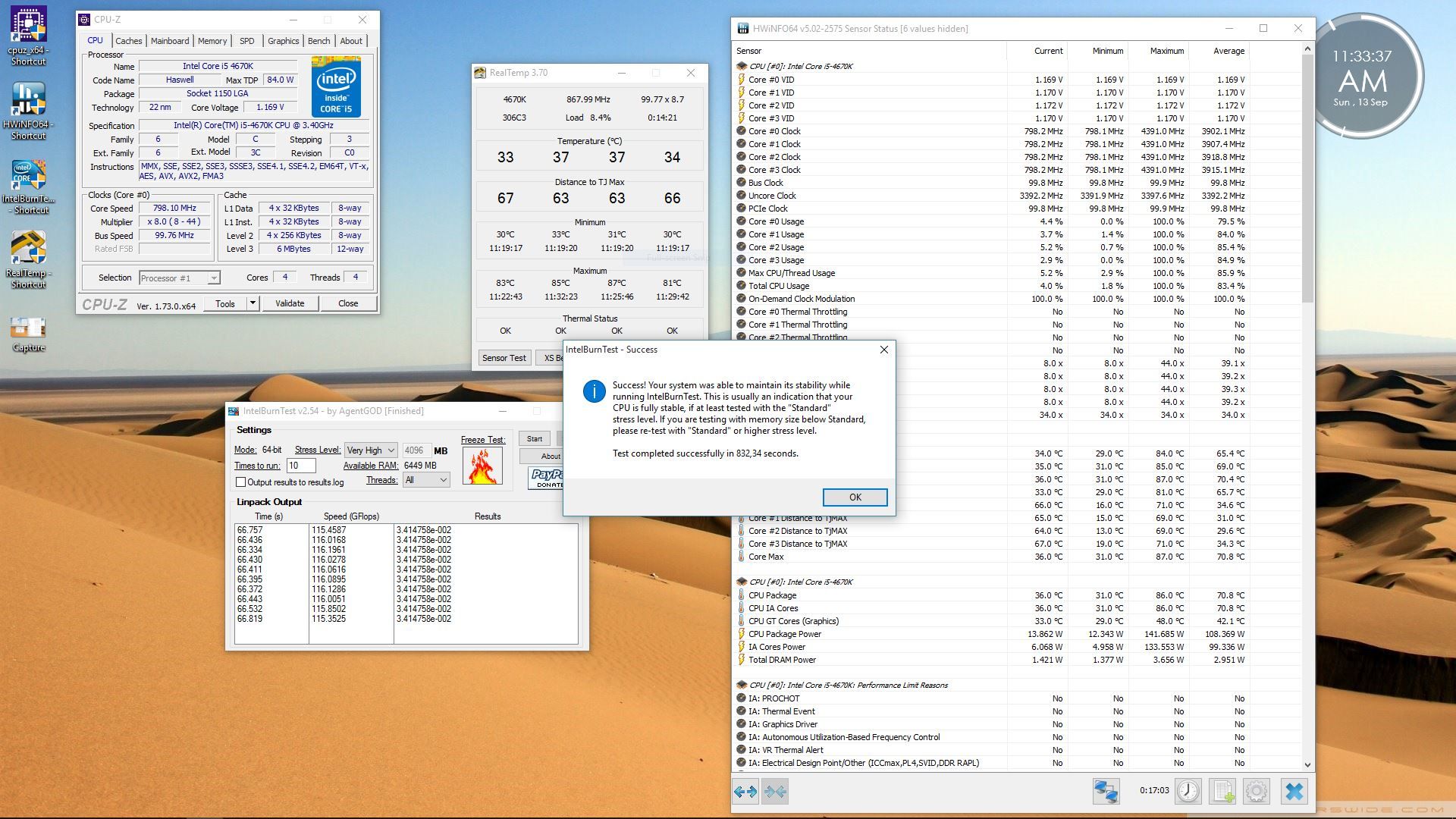Open HWiNFO remote network monitoring icon
This screenshot has width=1456, height=819.
click(1106, 792)
